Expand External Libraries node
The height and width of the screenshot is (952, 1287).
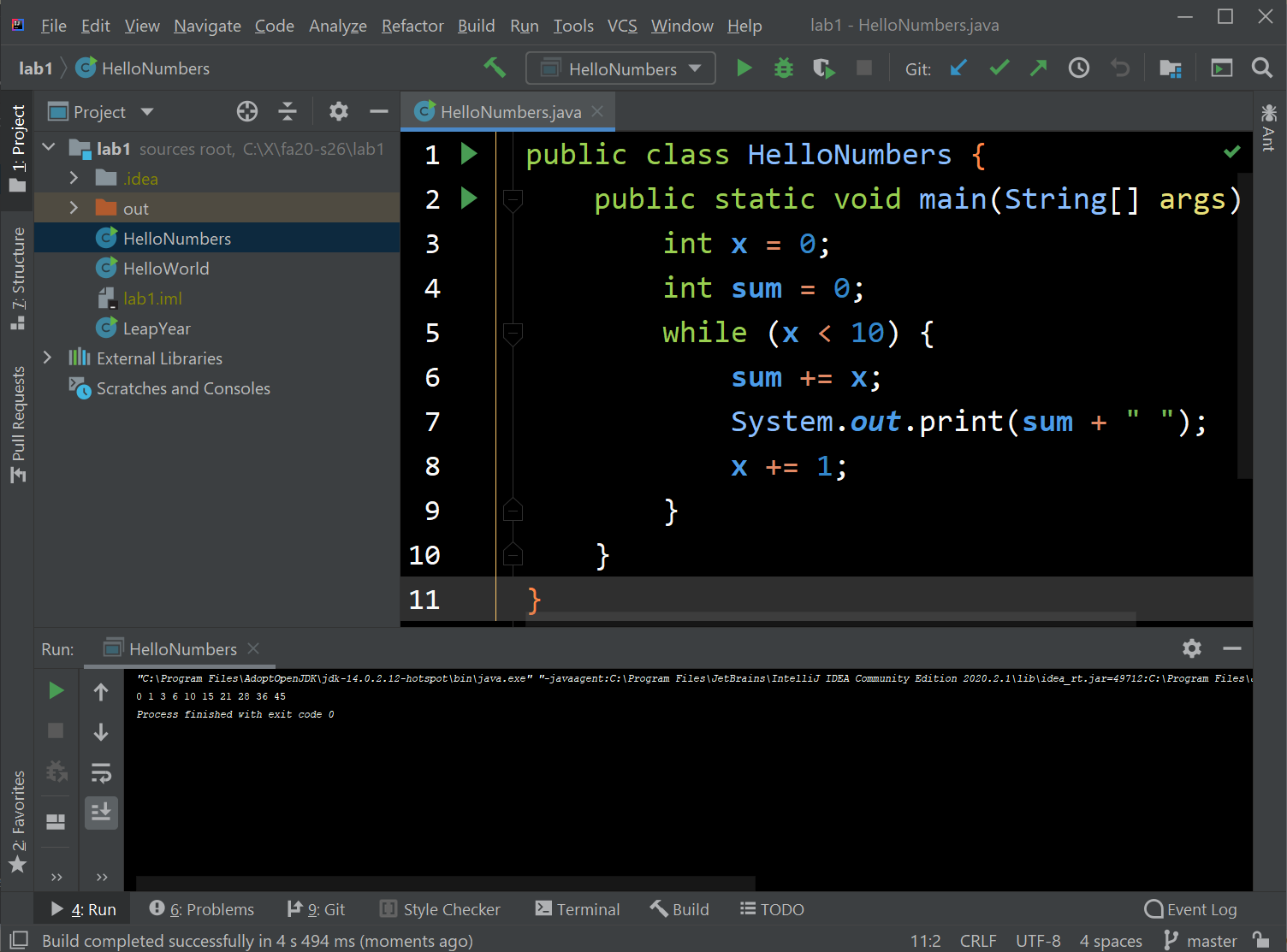pyautogui.click(x=48, y=358)
